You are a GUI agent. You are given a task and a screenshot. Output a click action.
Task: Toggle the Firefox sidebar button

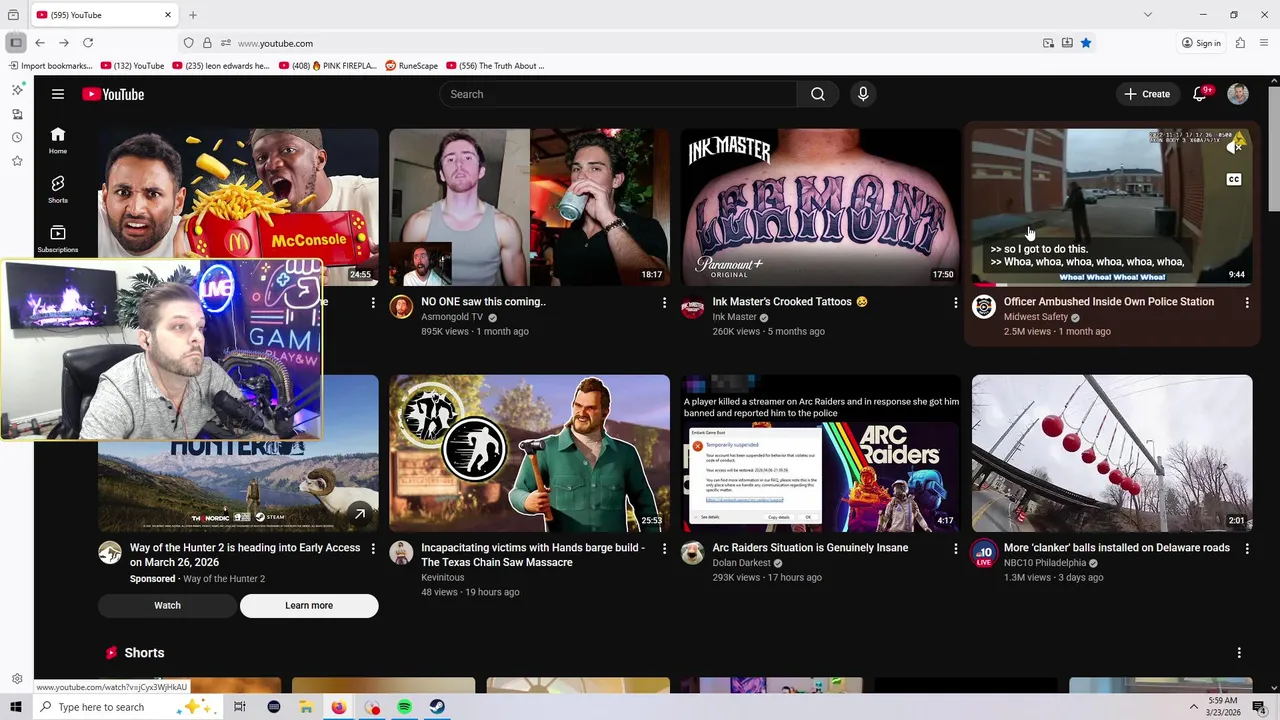(x=16, y=43)
